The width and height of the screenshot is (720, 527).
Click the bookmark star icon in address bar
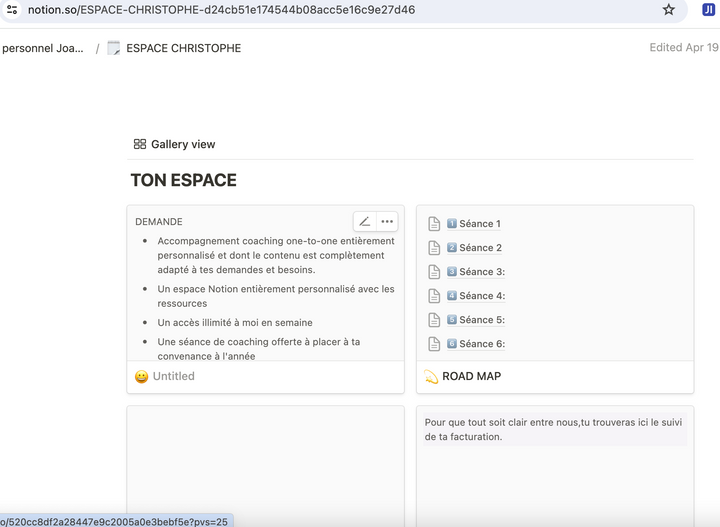pyautogui.click(x=669, y=10)
